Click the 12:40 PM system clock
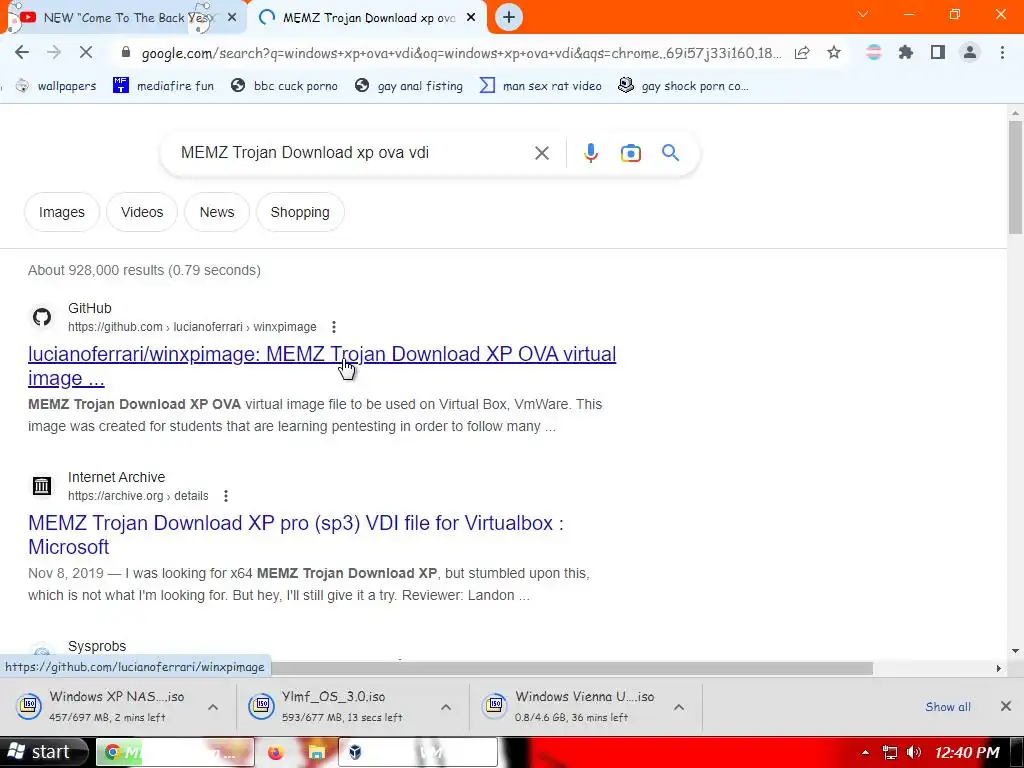Image resolution: width=1024 pixels, height=768 pixels. click(967, 752)
